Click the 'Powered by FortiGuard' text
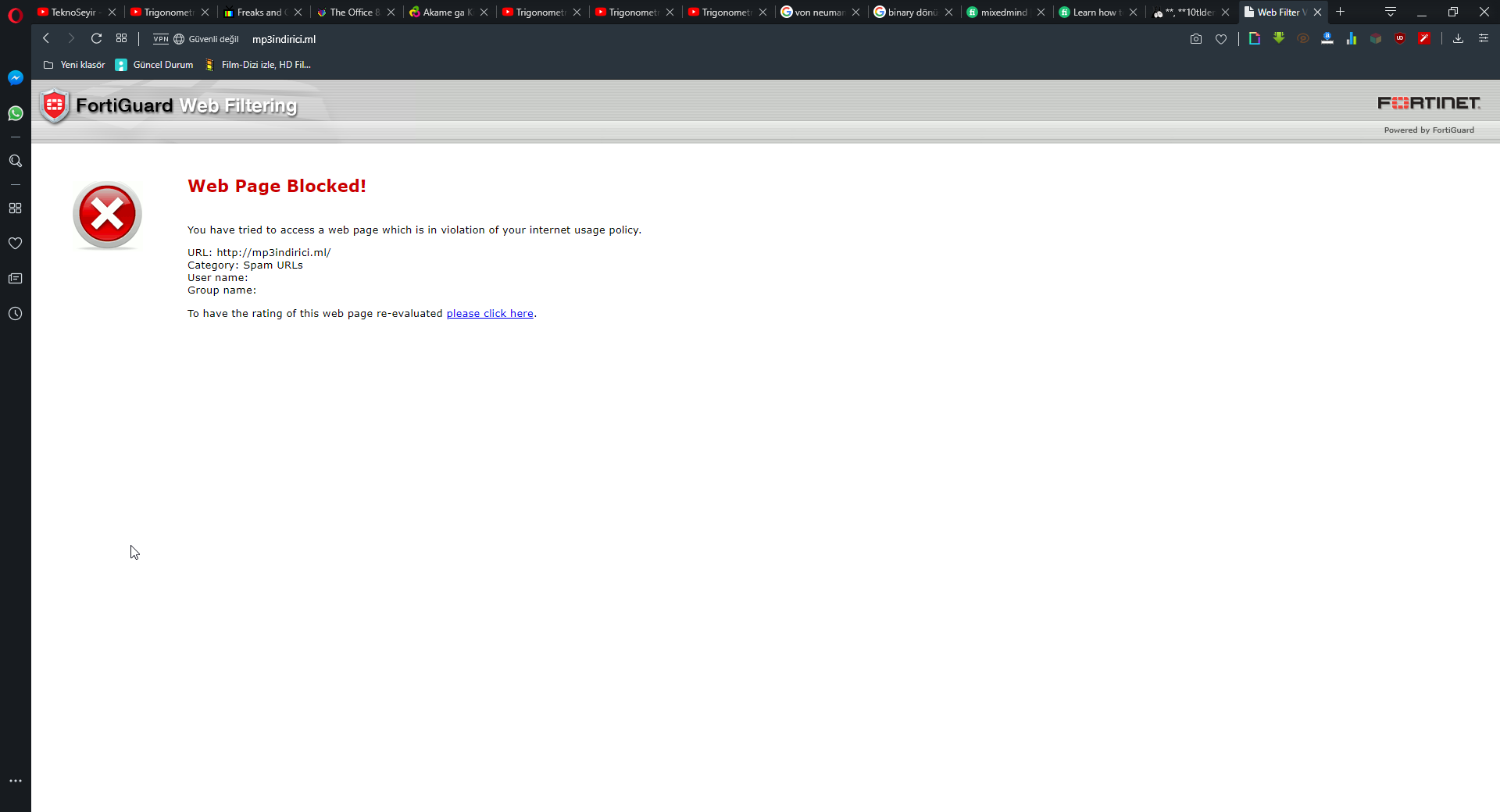Viewport: 1500px width, 812px height. tap(1429, 130)
